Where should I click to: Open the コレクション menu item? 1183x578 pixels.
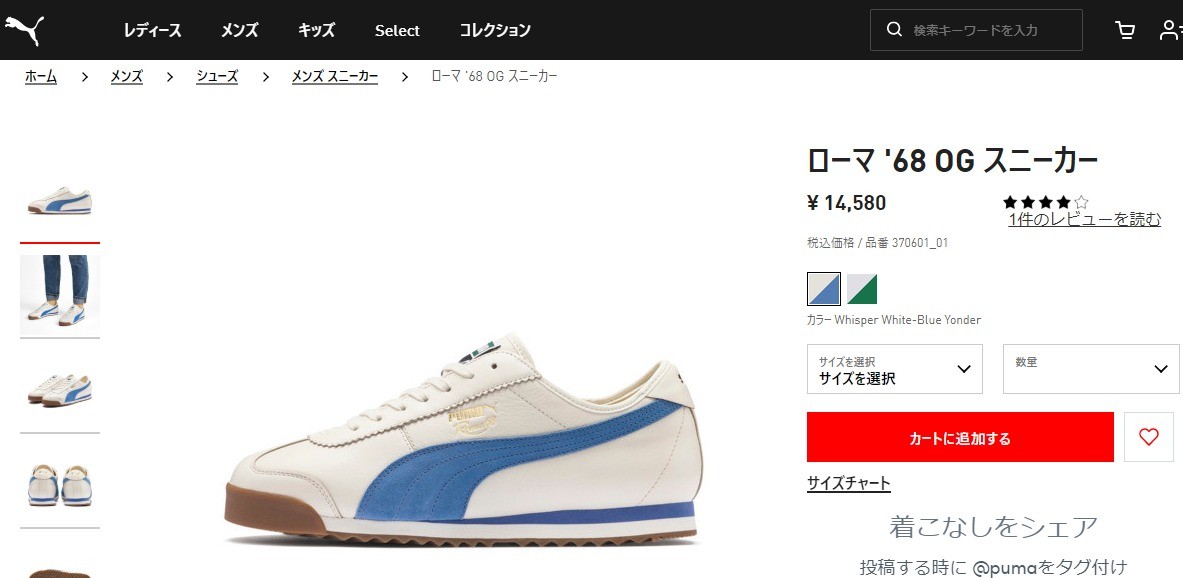495,30
